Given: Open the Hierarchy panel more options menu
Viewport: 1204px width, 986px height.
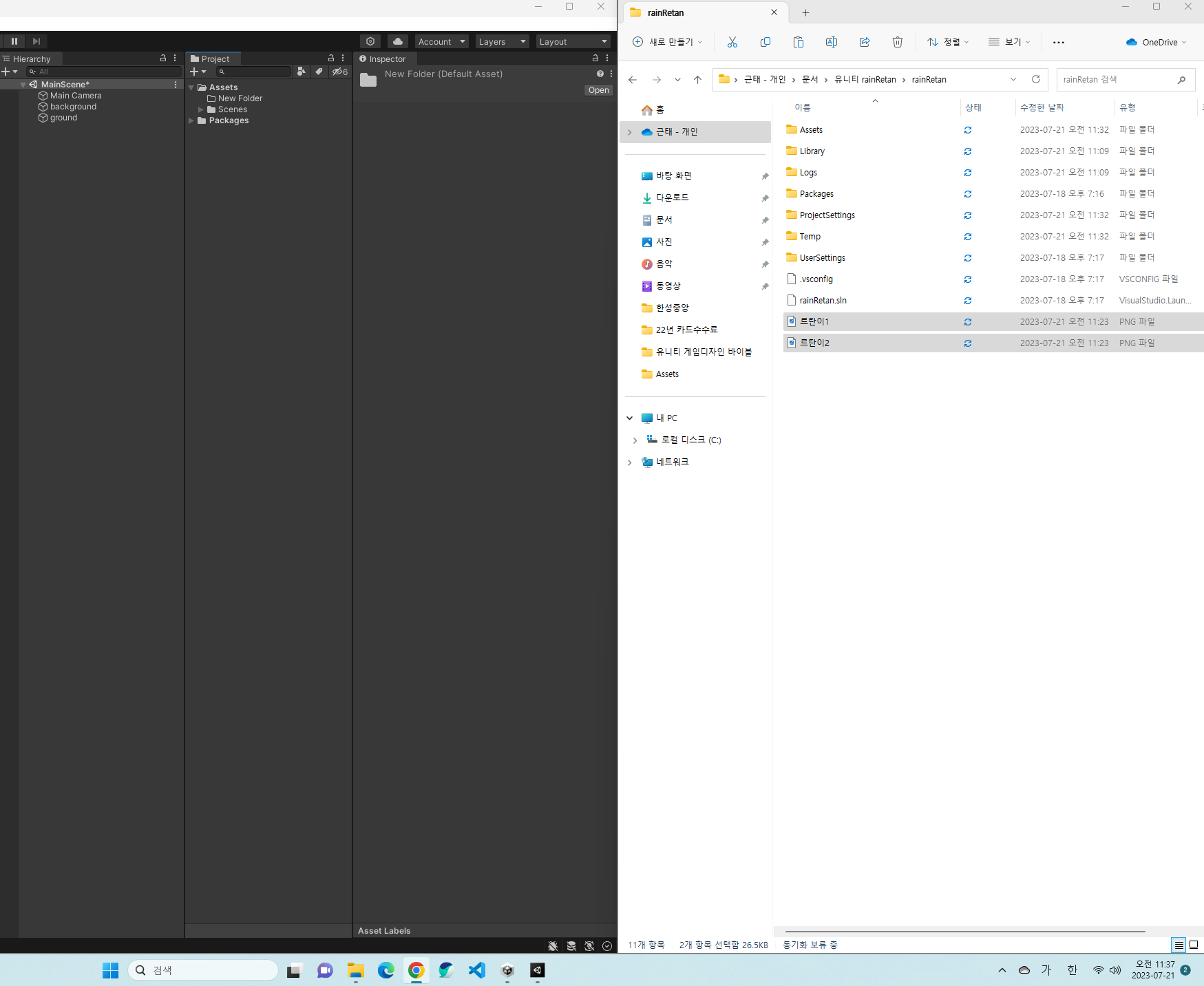Looking at the screenshot, I should coord(175,58).
